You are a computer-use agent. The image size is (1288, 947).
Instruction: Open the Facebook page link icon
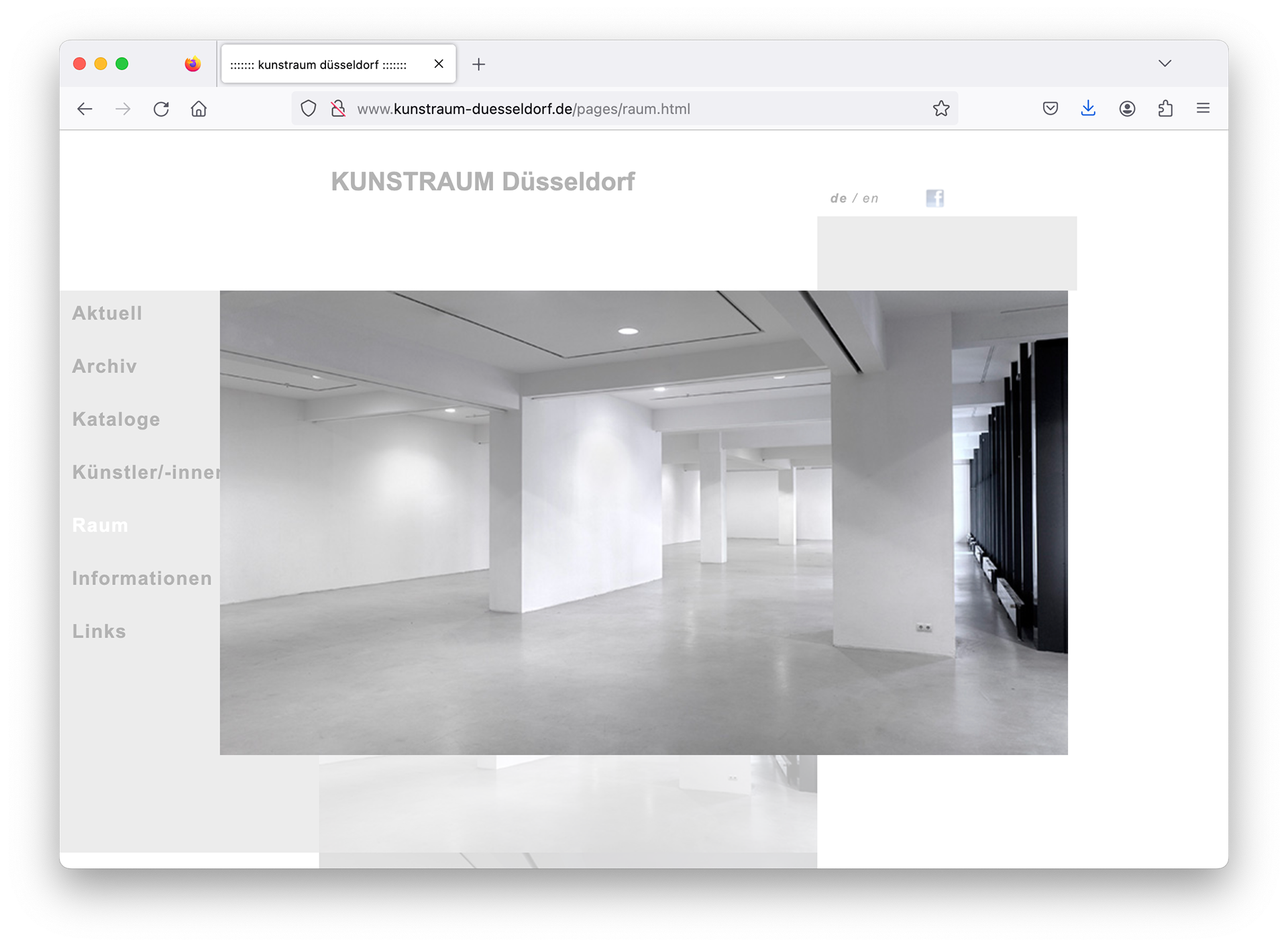tap(934, 198)
